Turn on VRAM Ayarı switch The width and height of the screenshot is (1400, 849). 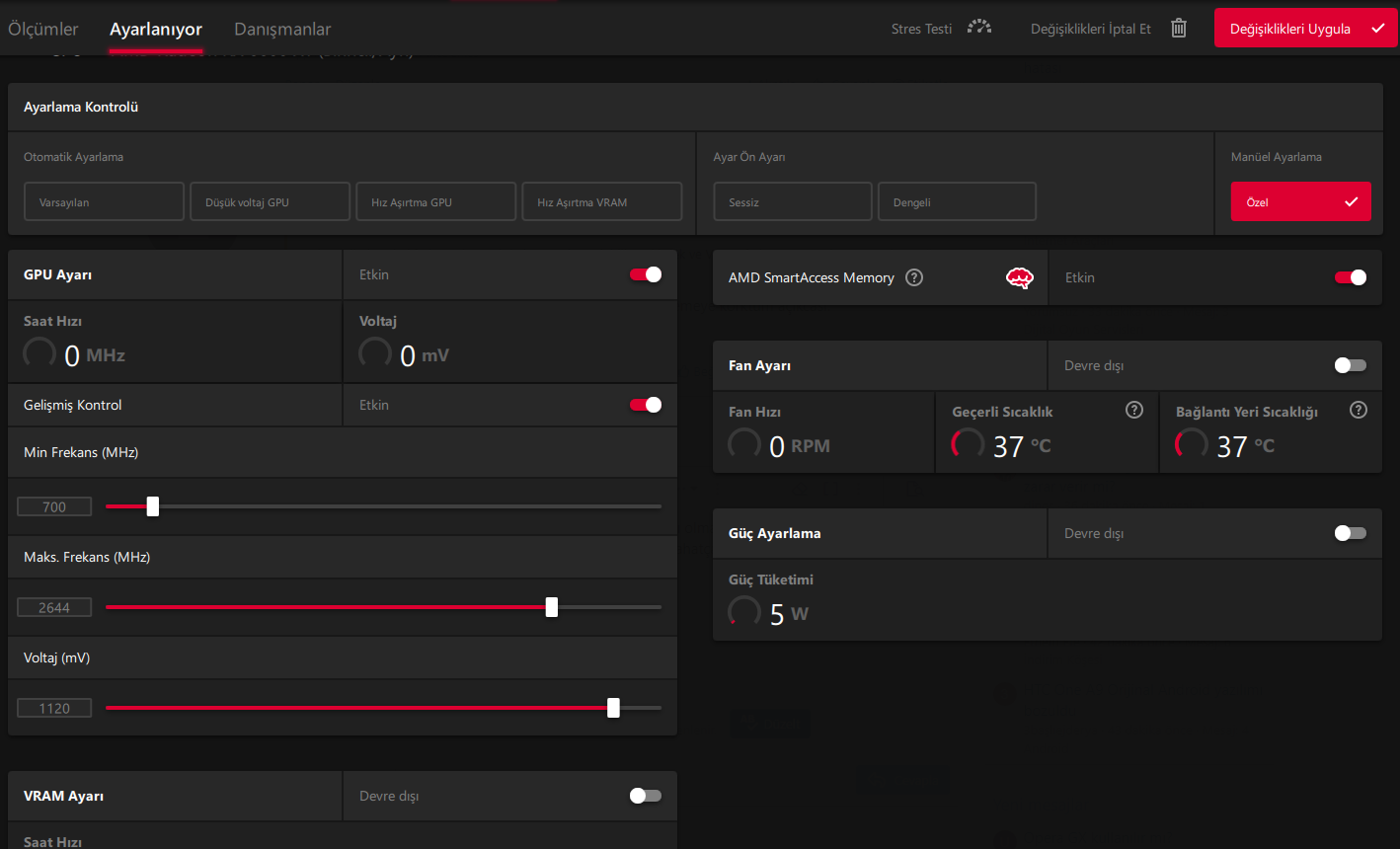[646, 796]
